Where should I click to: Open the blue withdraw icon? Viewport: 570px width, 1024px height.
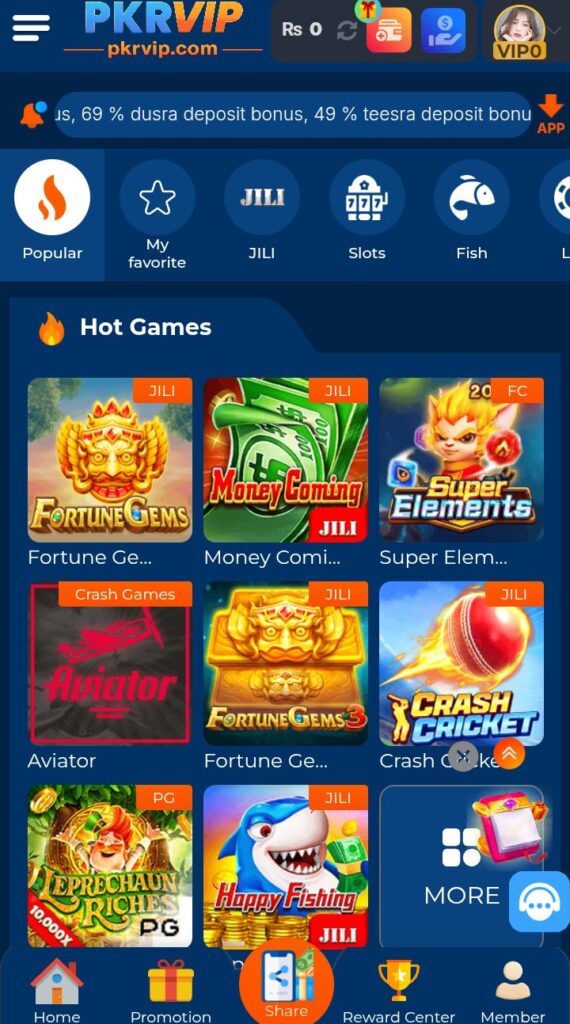[x=443, y=30]
